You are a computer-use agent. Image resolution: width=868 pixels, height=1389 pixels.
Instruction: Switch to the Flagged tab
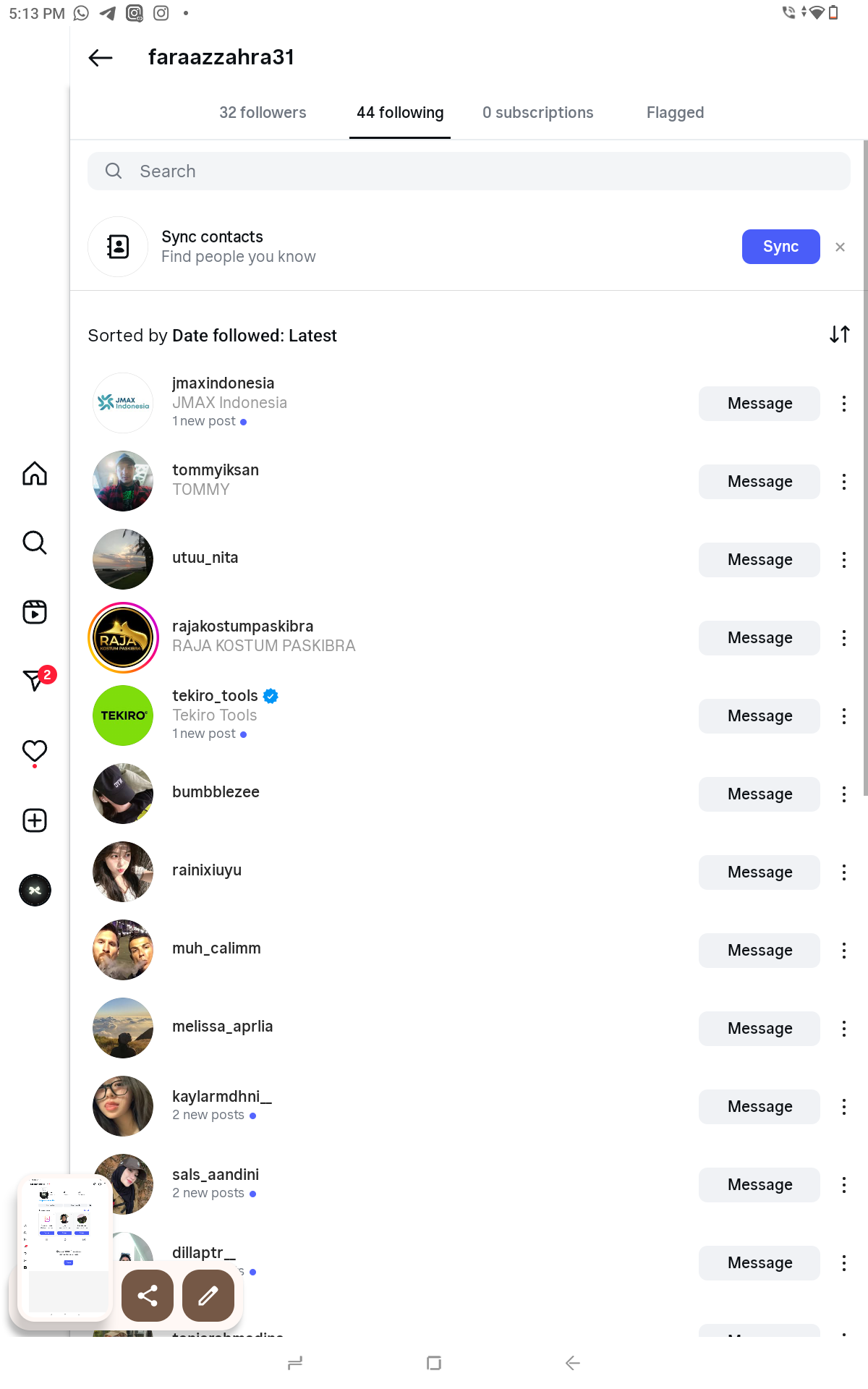click(x=675, y=113)
